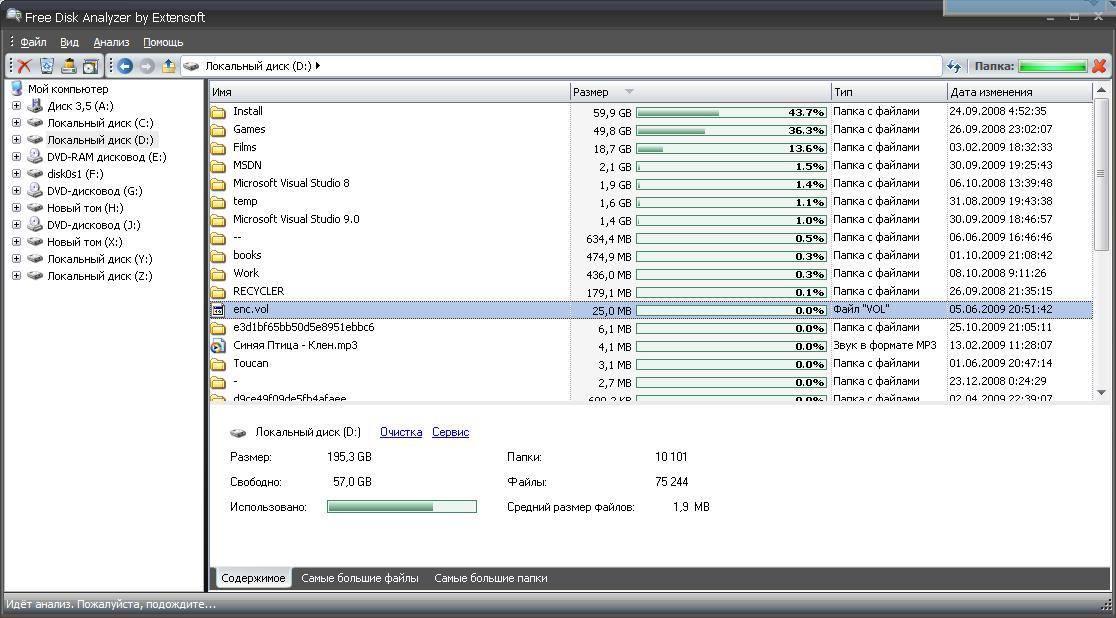Click the MP3 file icon for Синяя Птица
Screen dimensions: 1116x618
pyautogui.click(x=219, y=346)
